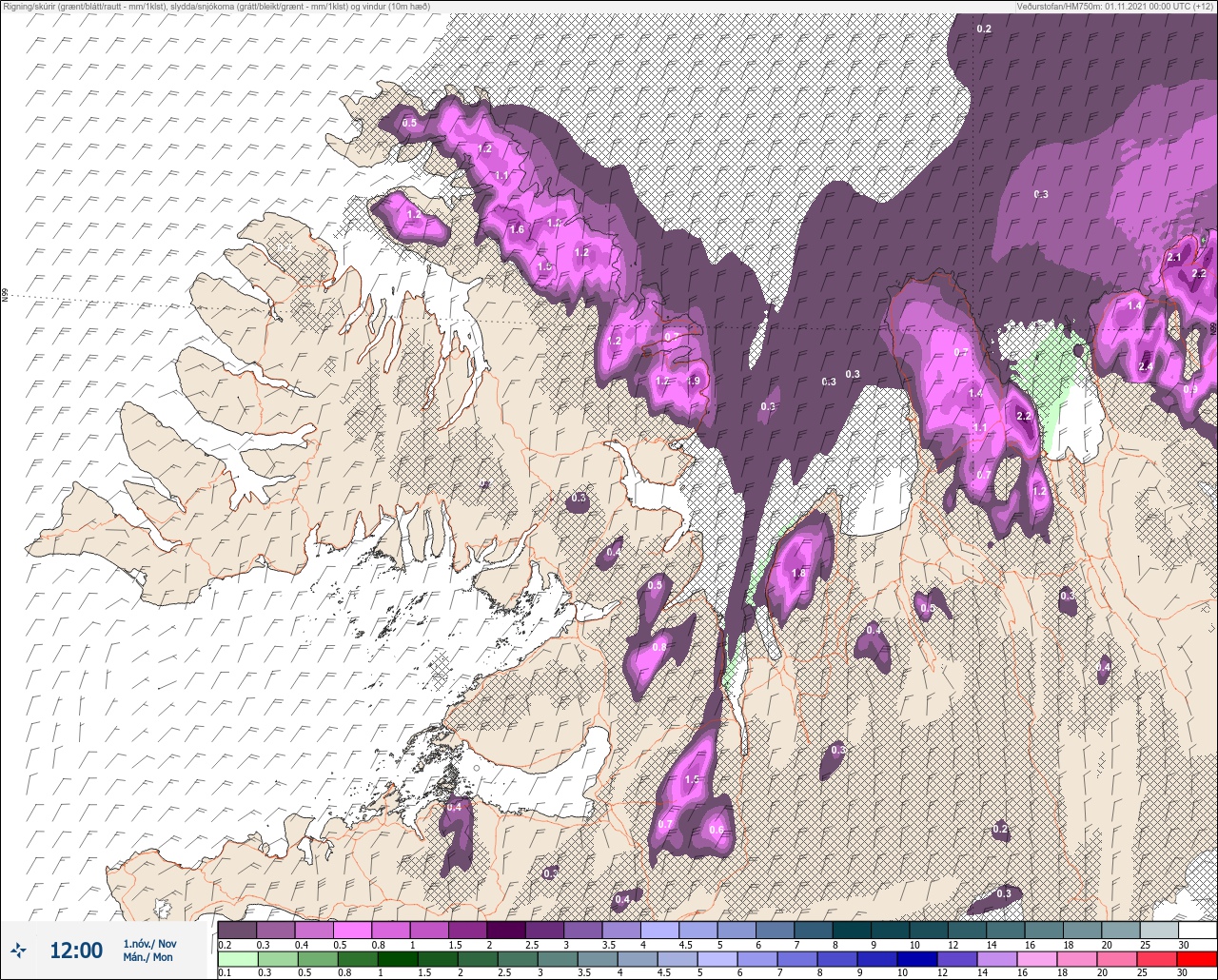Click the Veðurstofan star logo icon
The image size is (1218, 980).
pyautogui.click(x=19, y=950)
